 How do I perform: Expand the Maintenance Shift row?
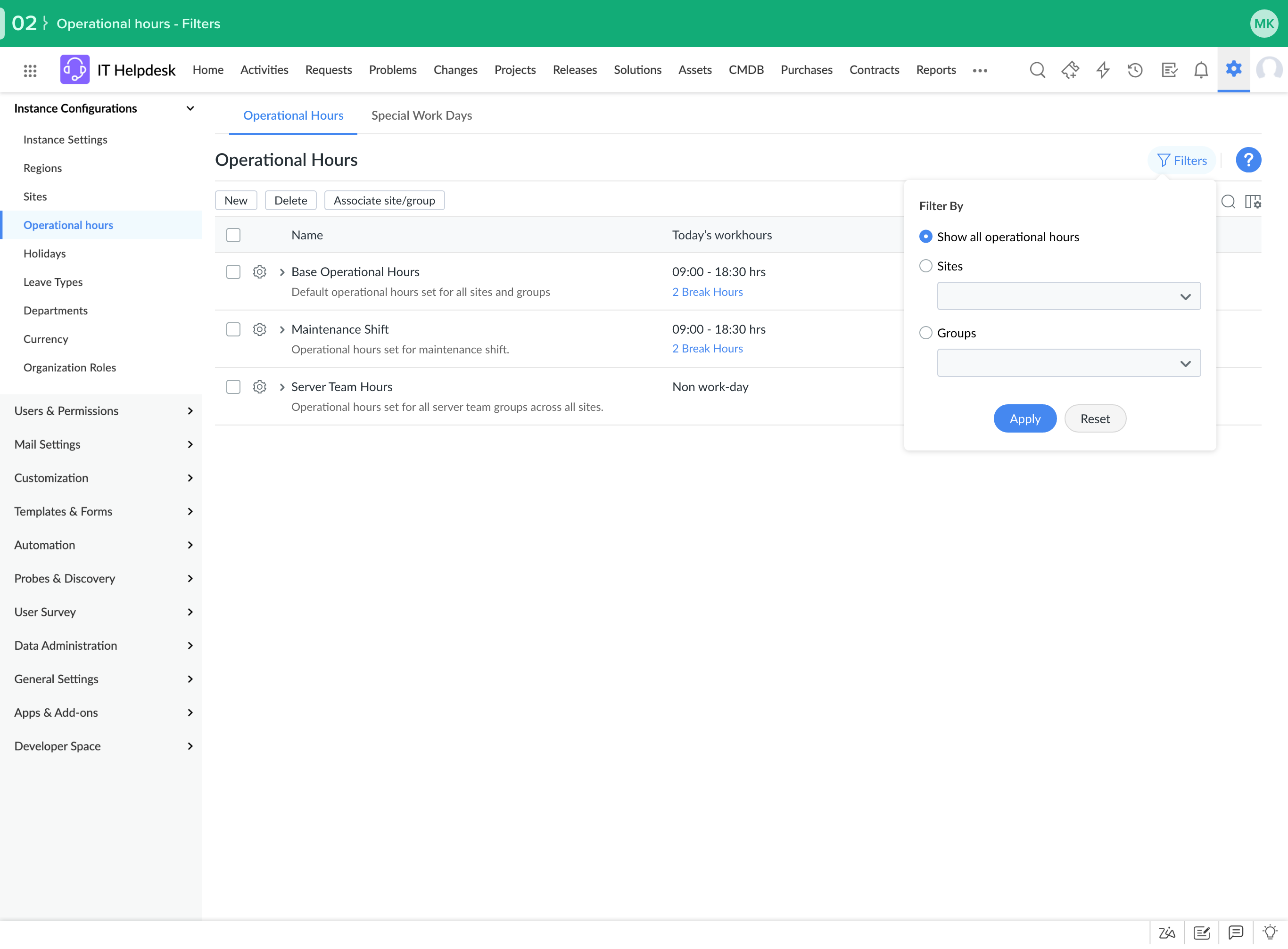(281, 330)
